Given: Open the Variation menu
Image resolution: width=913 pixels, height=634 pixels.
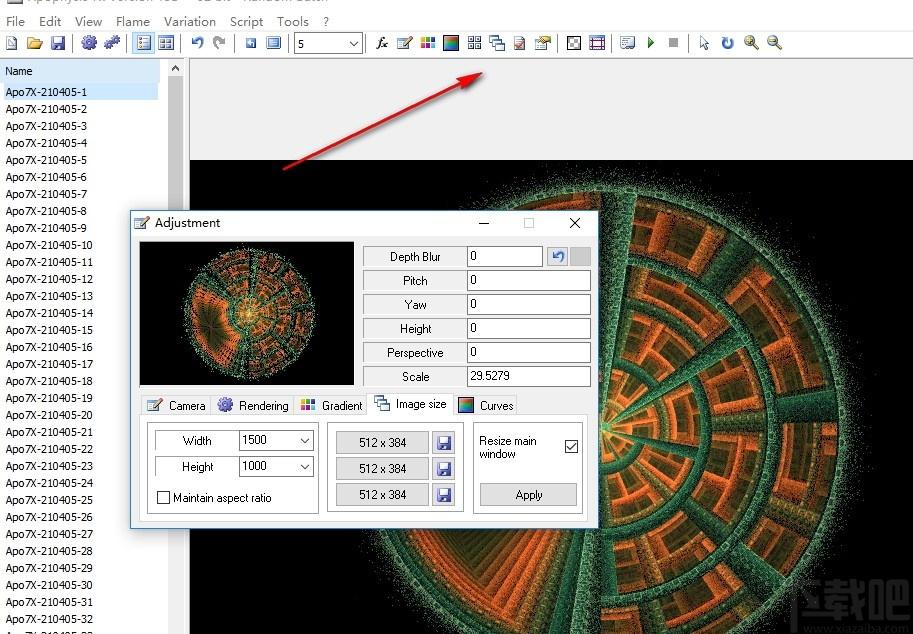Looking at the screenshot, I should tap(190, 22).
